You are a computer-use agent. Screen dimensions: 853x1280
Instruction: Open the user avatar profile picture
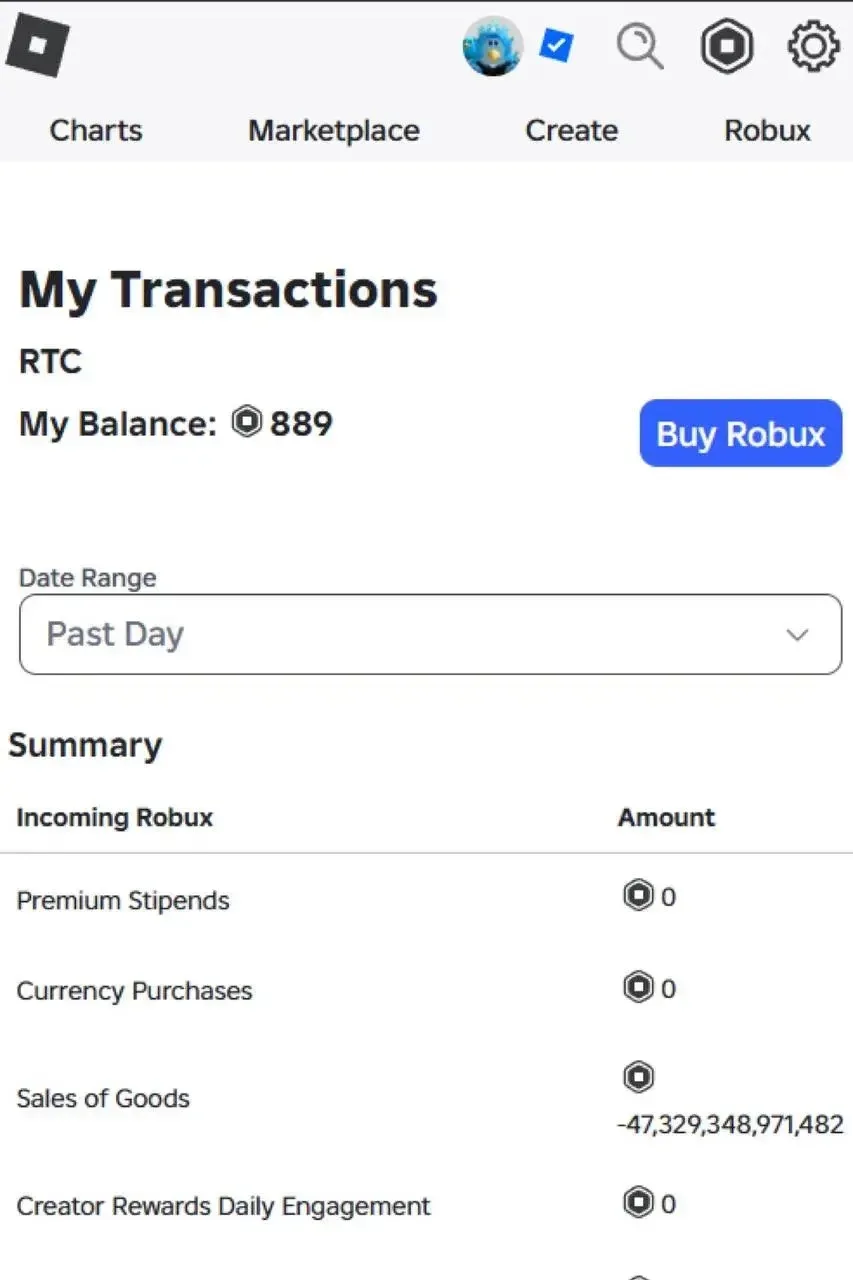tap(493, 46)
